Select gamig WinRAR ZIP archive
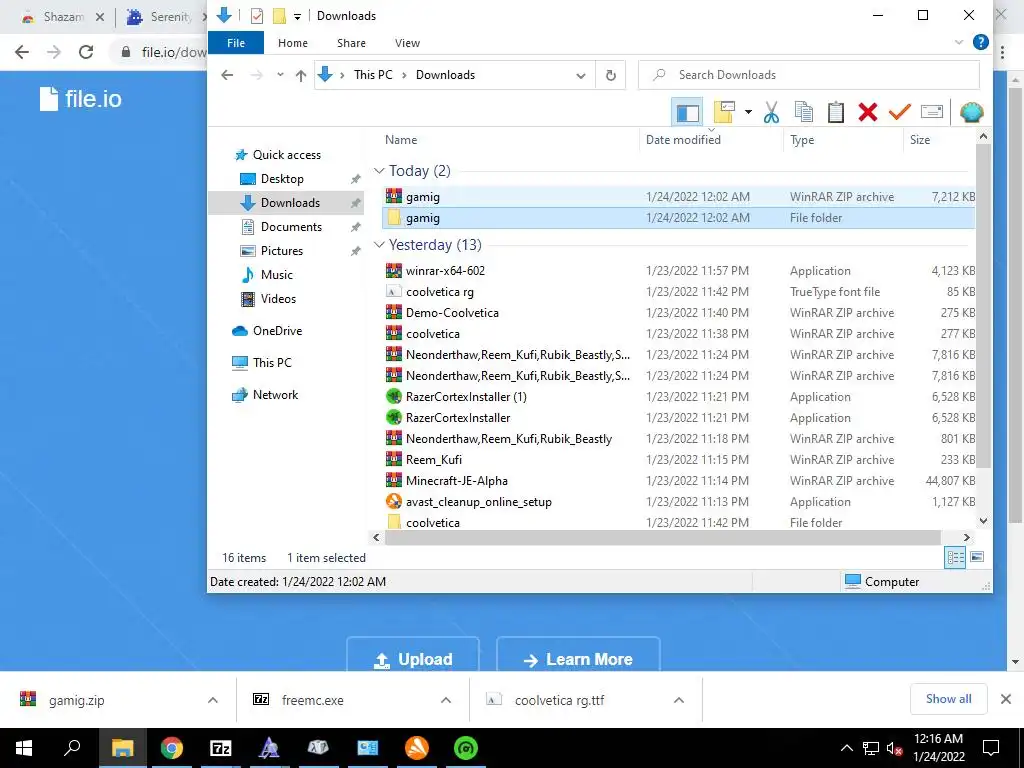This screenshot has width=1024, height=768. pos(678,197)
